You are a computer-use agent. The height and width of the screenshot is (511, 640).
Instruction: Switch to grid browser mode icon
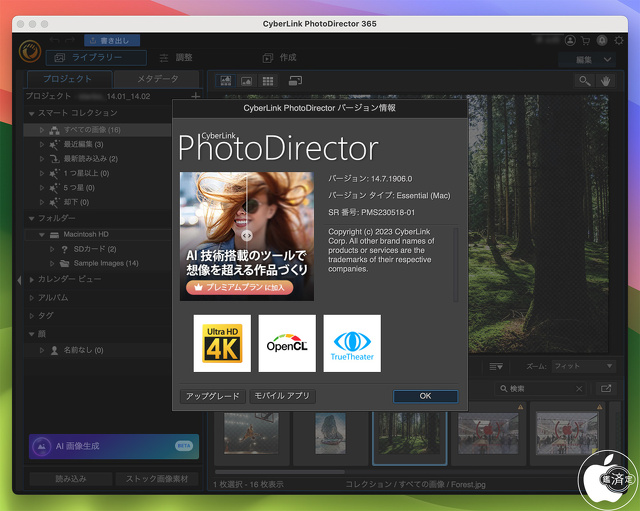pos(268,81)
